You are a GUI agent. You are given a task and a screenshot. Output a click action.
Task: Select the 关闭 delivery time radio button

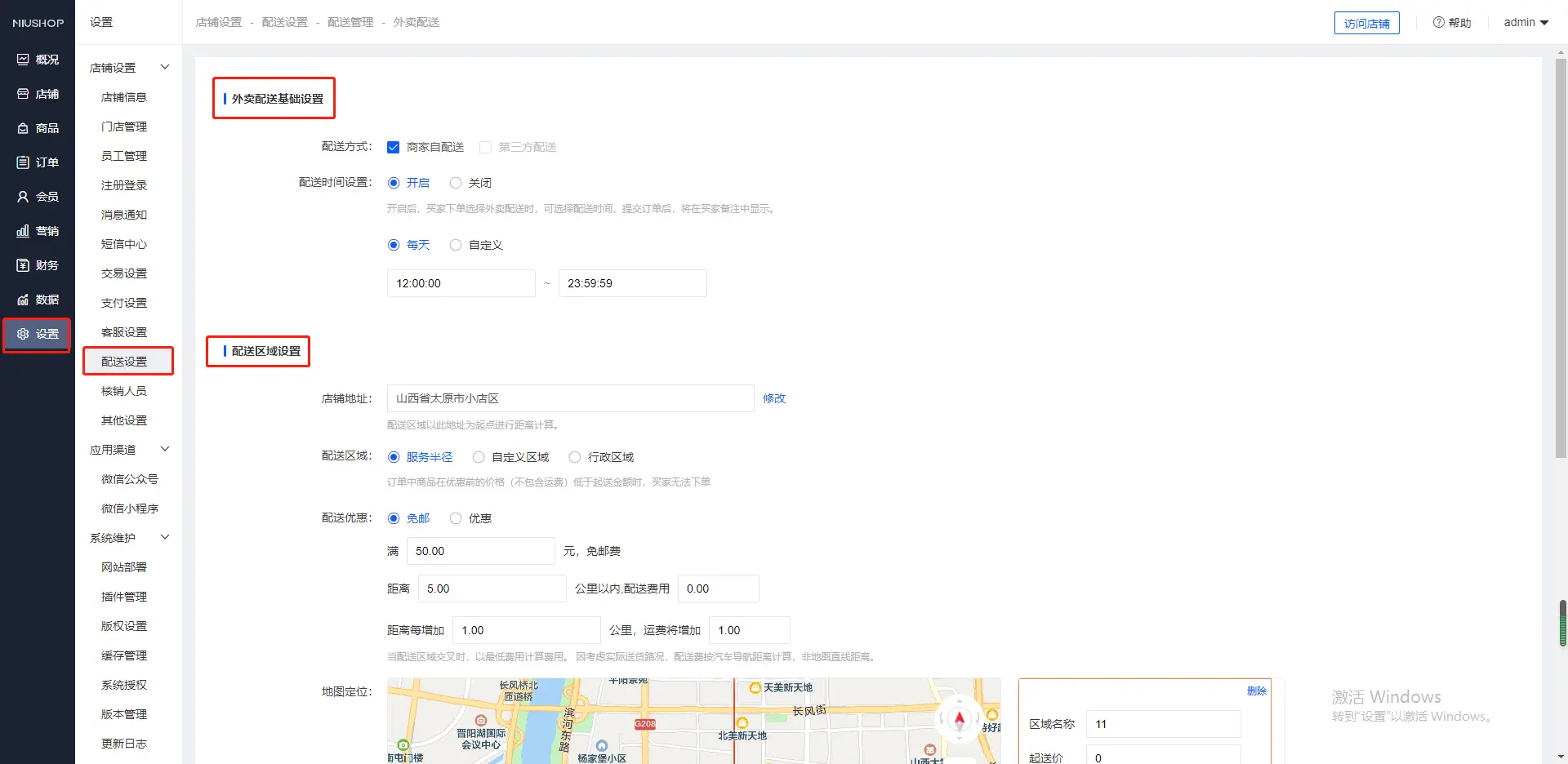coord(456,183)
